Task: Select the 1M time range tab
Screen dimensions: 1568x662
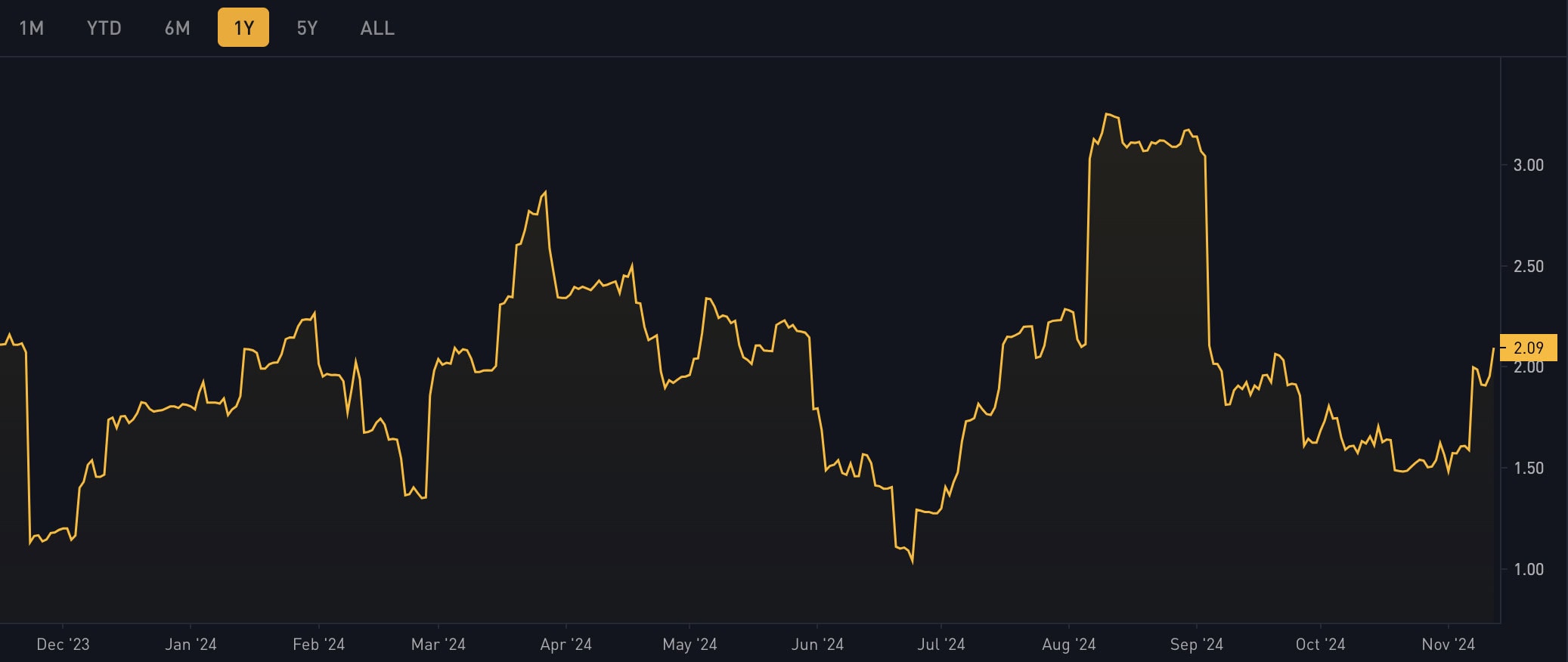Action: point(32,28)
